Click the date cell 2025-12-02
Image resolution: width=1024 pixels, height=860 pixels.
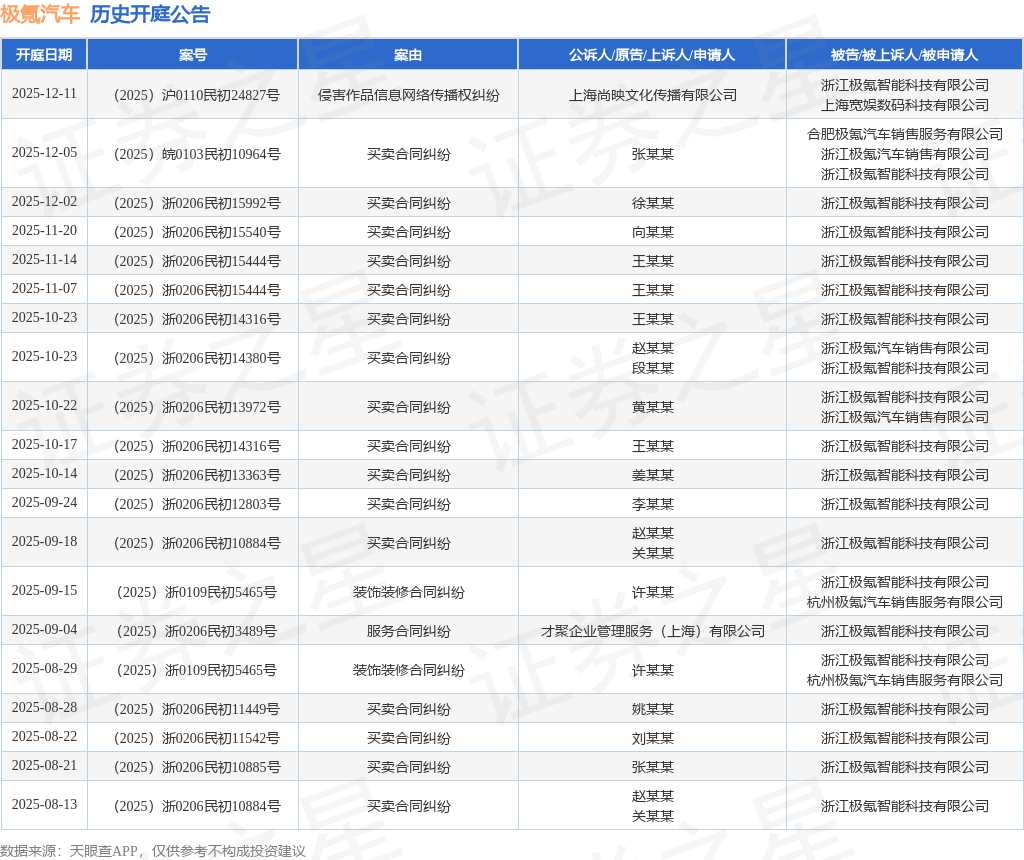coord(44,201)
